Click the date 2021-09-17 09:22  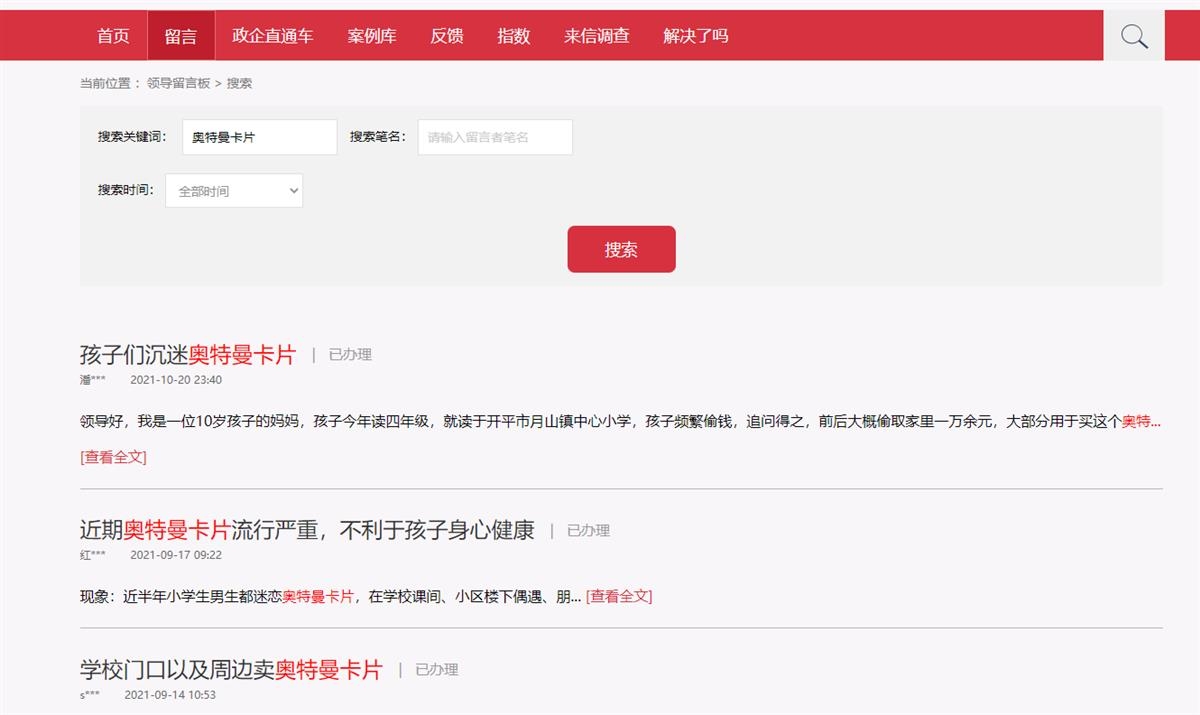176,555
